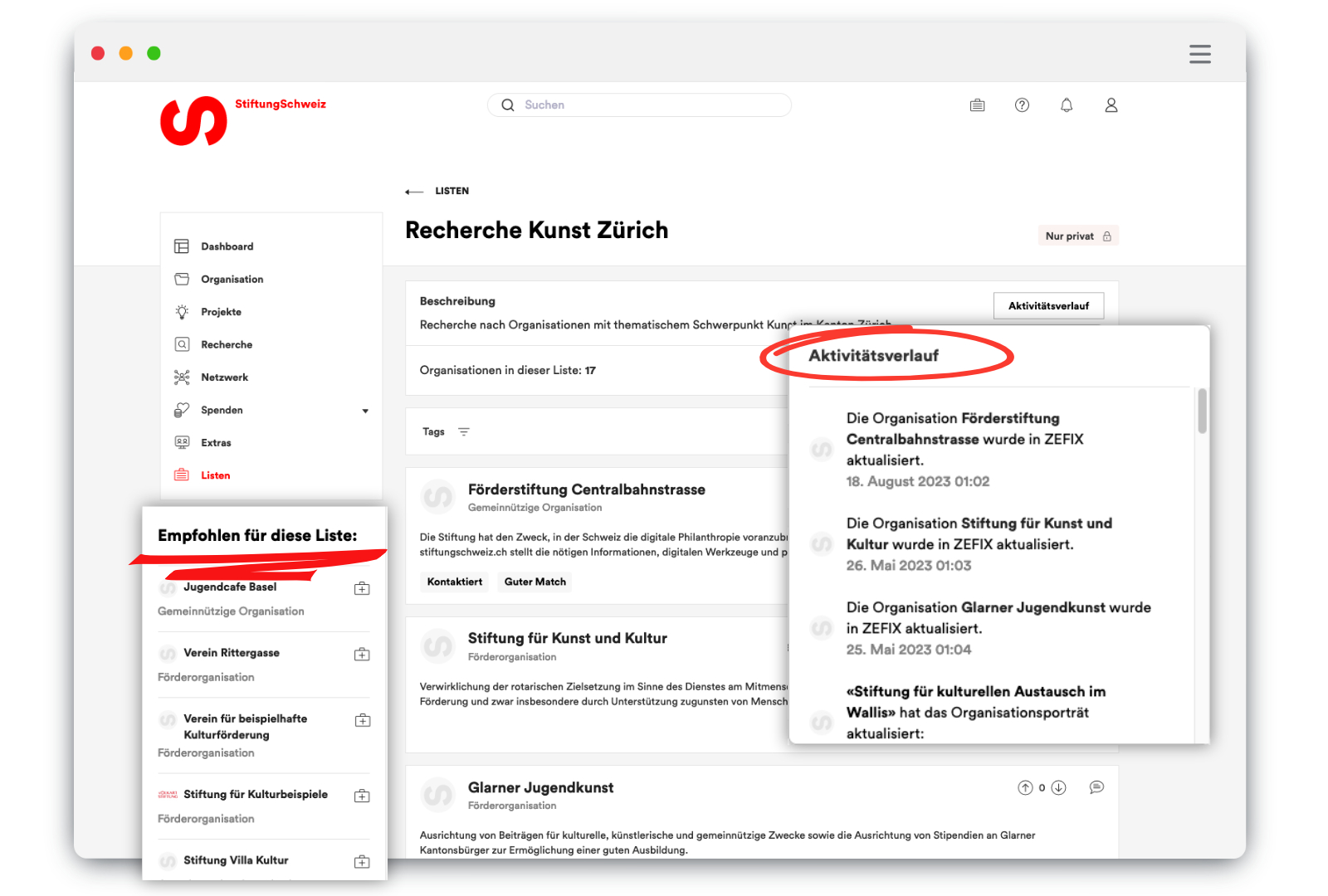Image resolution: width=1328 pixels, height=896 pixels.
Task: Toggle the Nur privat visibility badge
Action: click(x=1077, y=236)
